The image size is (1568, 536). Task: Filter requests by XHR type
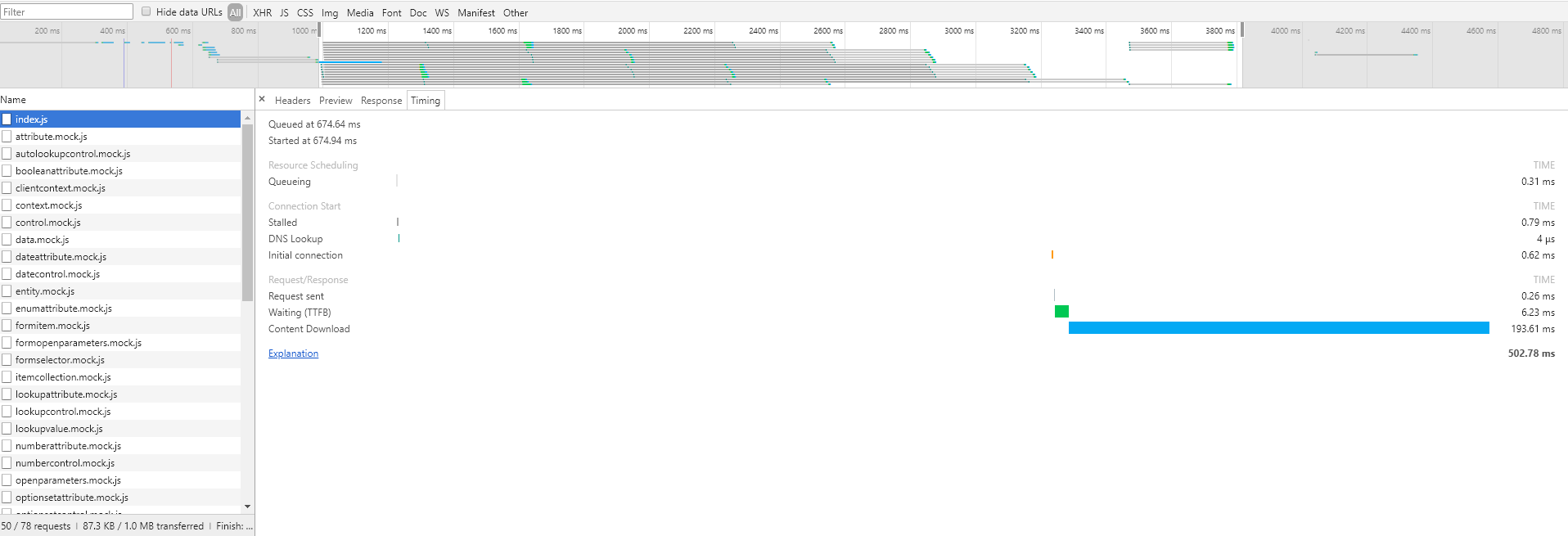[x=262, y=12]
